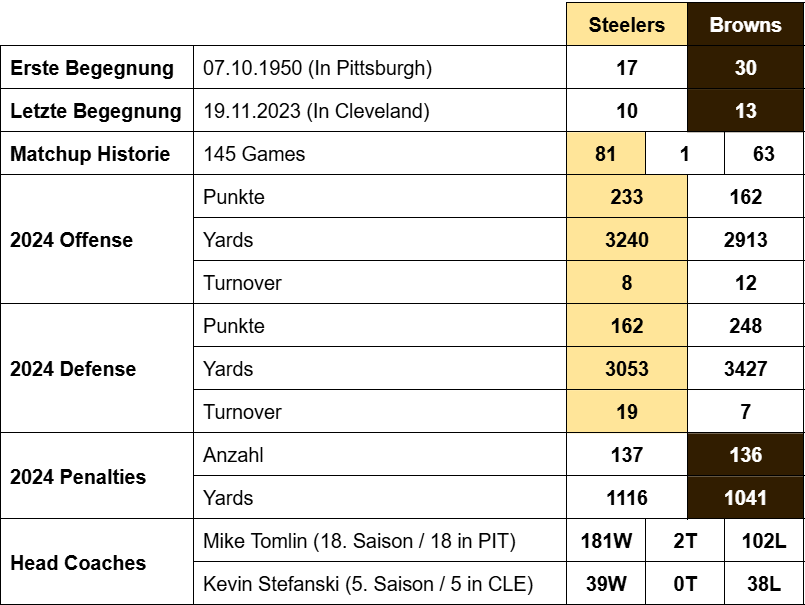Select the Letzte Begegnung row label
Viewport: 805px width, 605px height.
(x=97, y=111)
